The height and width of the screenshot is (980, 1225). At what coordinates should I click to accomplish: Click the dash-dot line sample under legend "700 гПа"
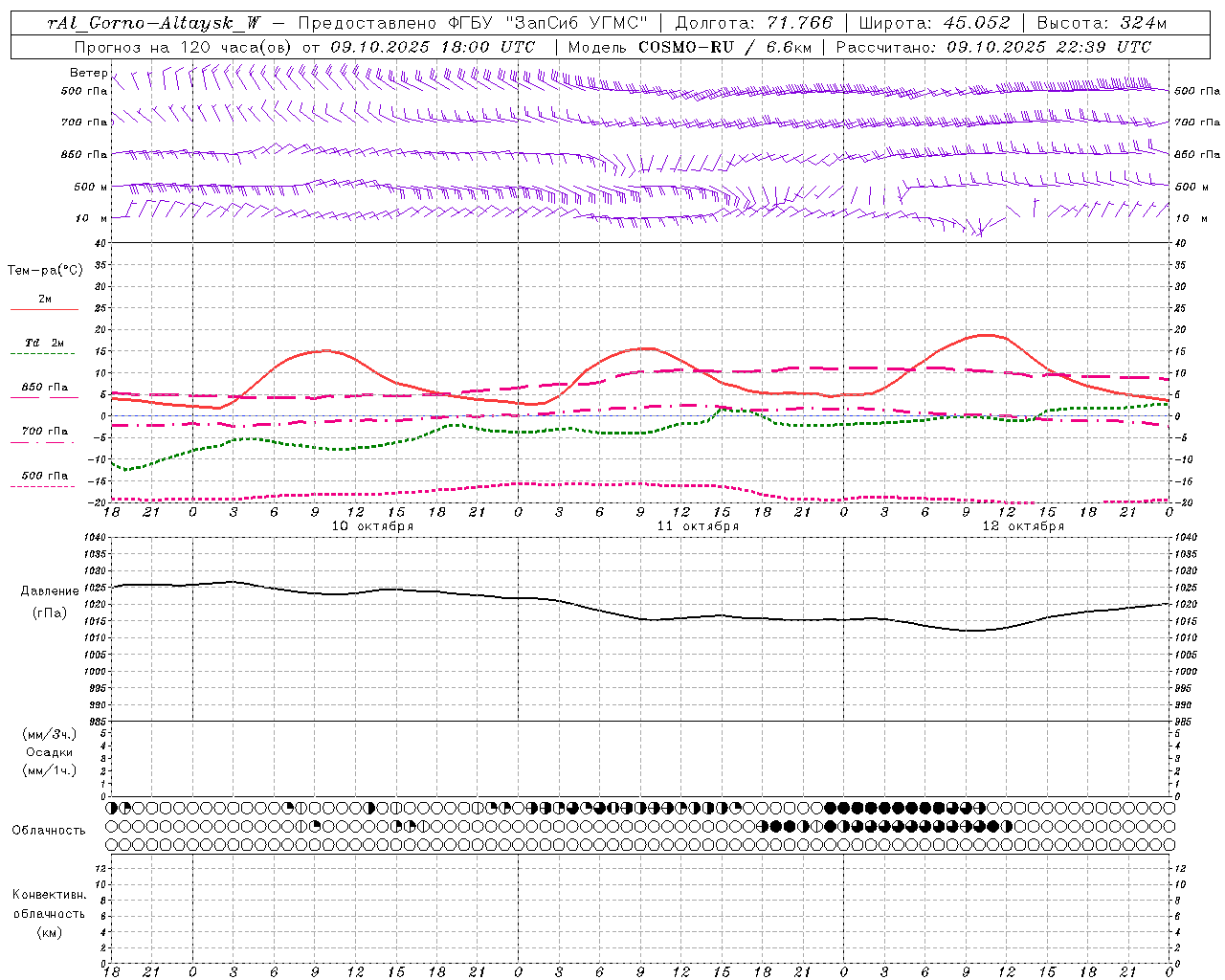point(44,442)
